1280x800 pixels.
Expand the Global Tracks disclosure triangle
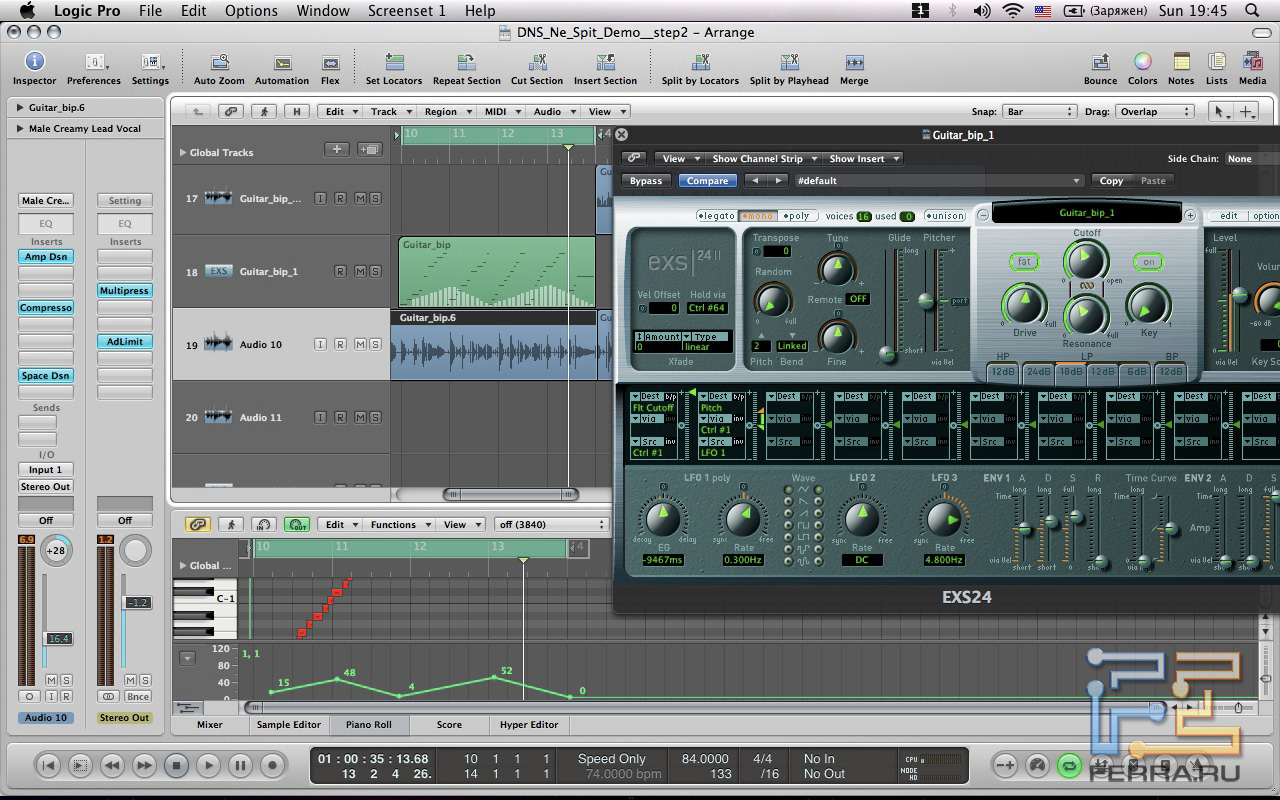(182, 153)
